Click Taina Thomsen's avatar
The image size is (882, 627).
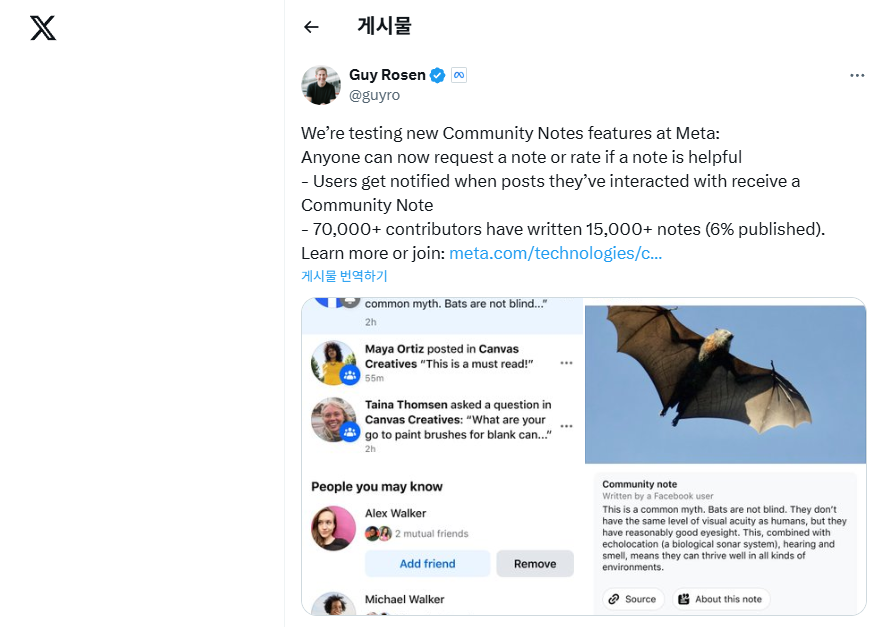[x=334, y=420]
